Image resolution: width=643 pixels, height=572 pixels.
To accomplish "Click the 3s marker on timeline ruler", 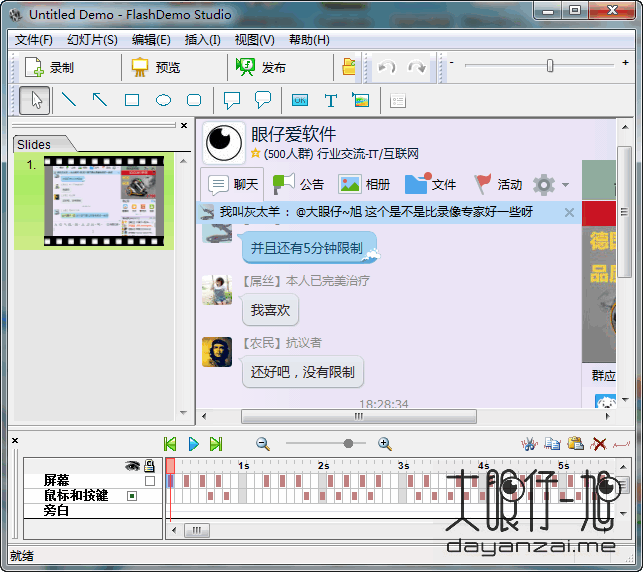I will (x=403, y=466).
